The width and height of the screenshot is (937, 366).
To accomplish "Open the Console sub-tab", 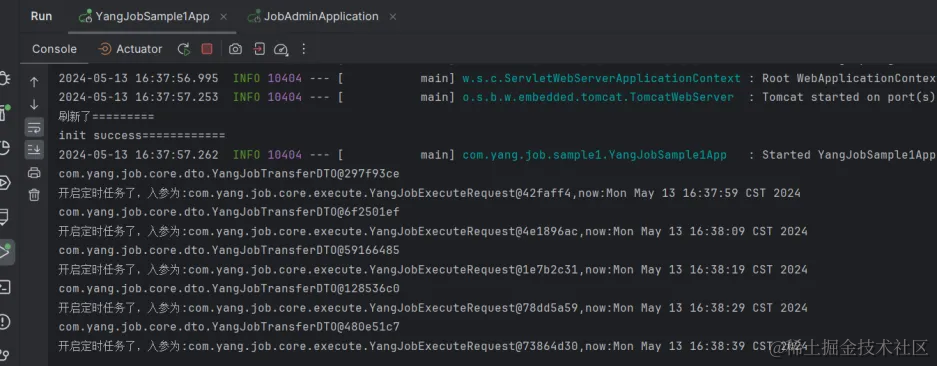I will click(x=54, y=49).
